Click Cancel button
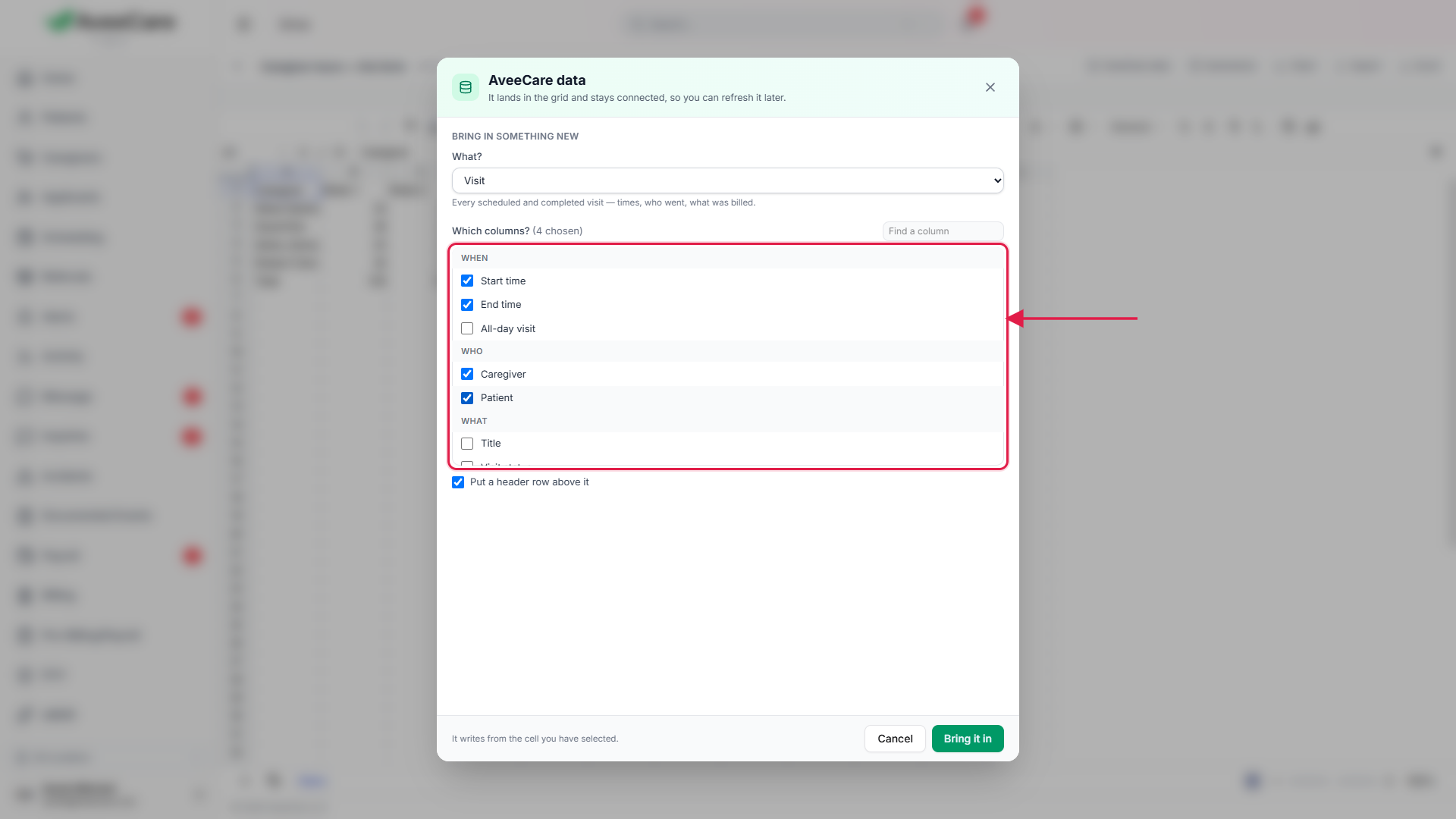 (895, 739)
